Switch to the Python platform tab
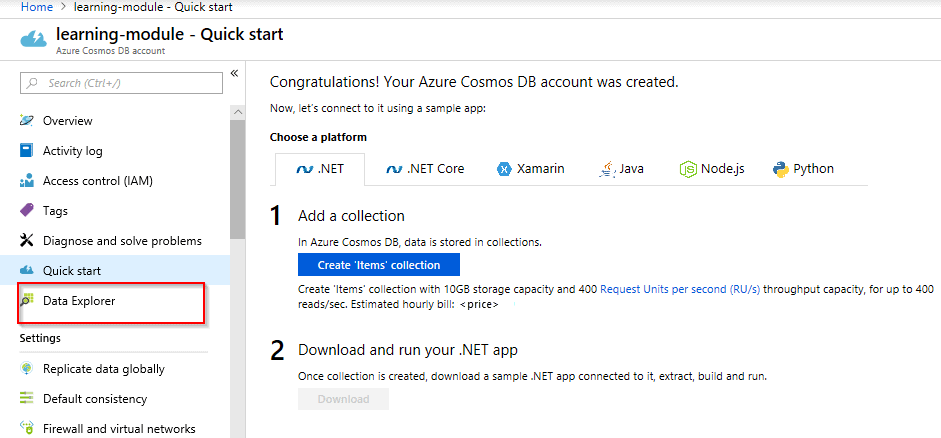 [x=803, y=169]
